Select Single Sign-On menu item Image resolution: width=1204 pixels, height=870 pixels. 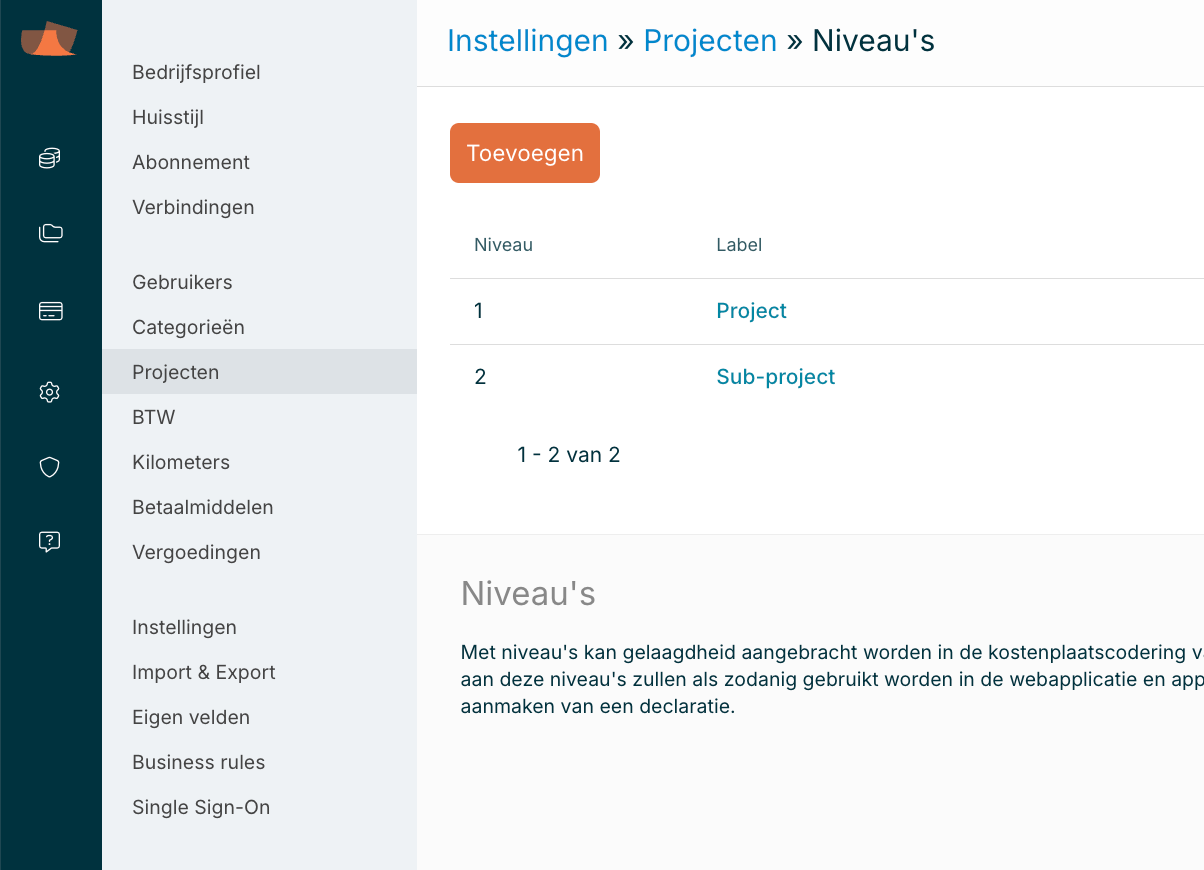[x=201, y=807]
